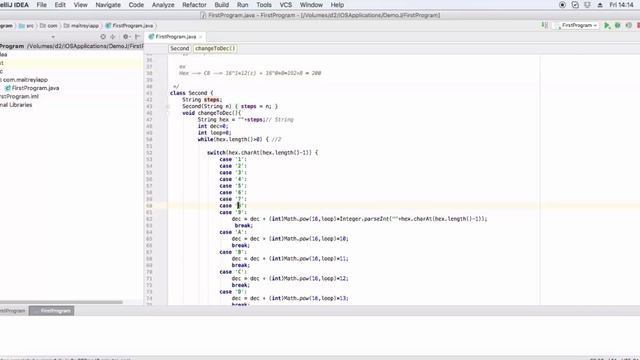Click the Make Project build icon
Screen dimensions: 640x360
(544, 25)
